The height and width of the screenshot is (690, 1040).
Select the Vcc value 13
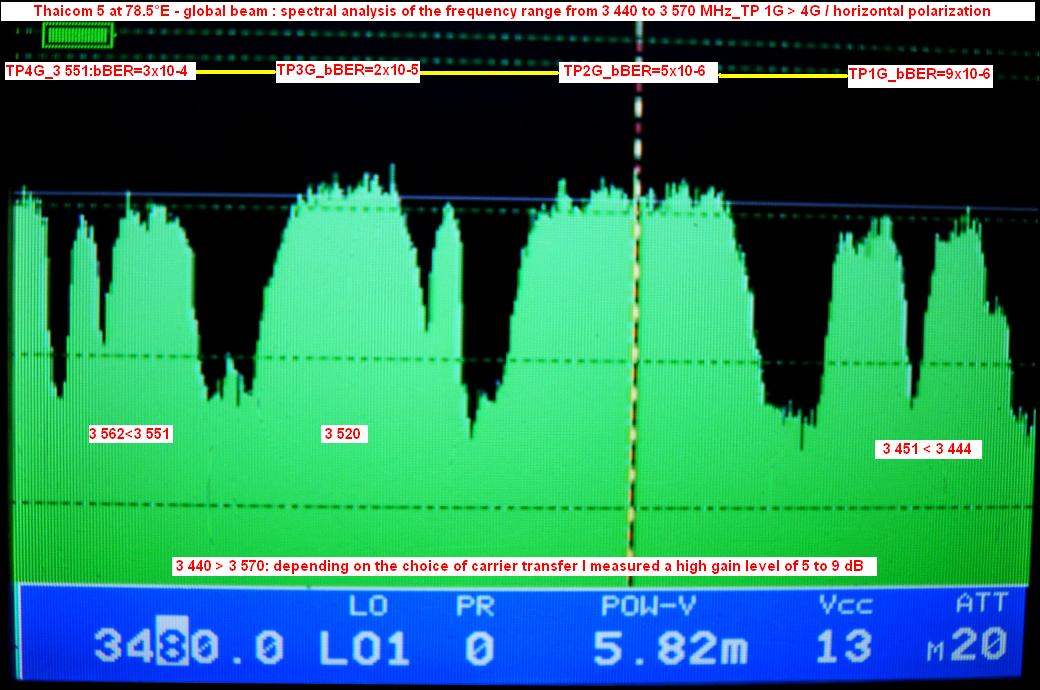point(844,646)
